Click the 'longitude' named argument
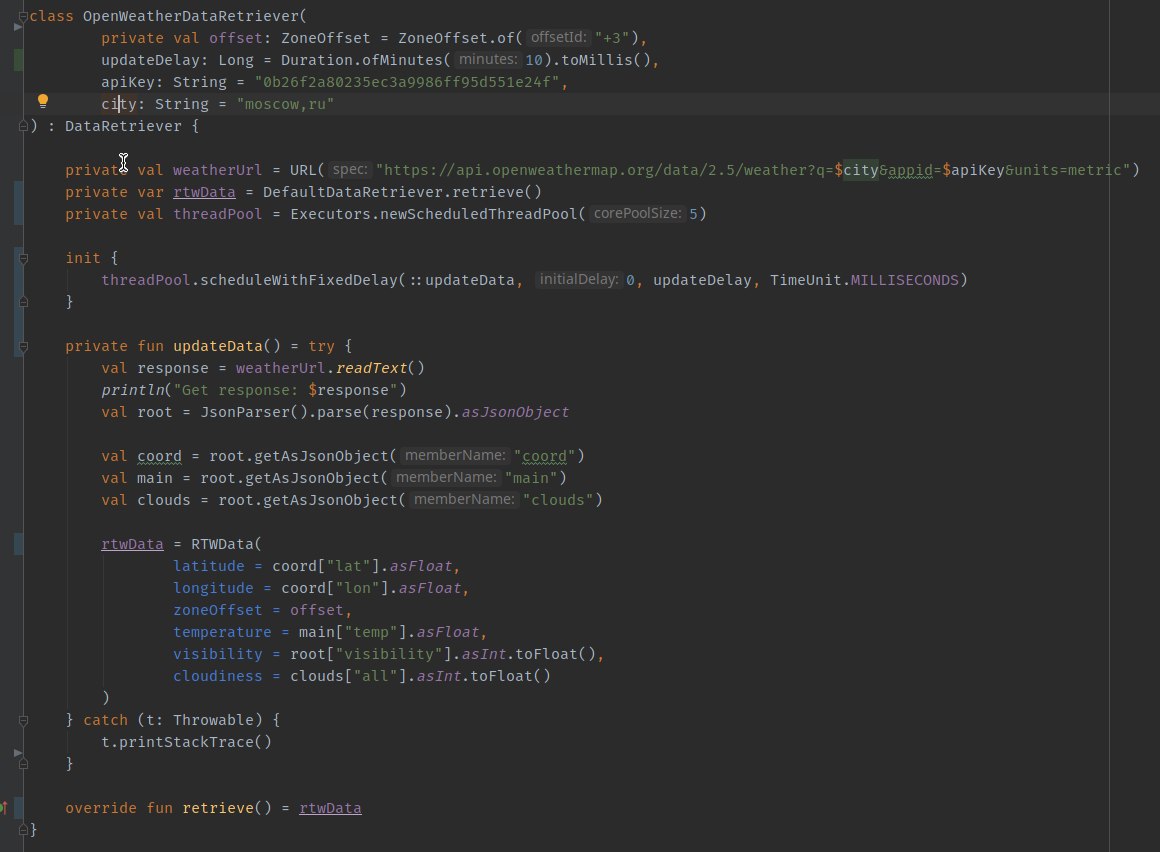This screenshot has width=1160, height=852. pos(213,589)
